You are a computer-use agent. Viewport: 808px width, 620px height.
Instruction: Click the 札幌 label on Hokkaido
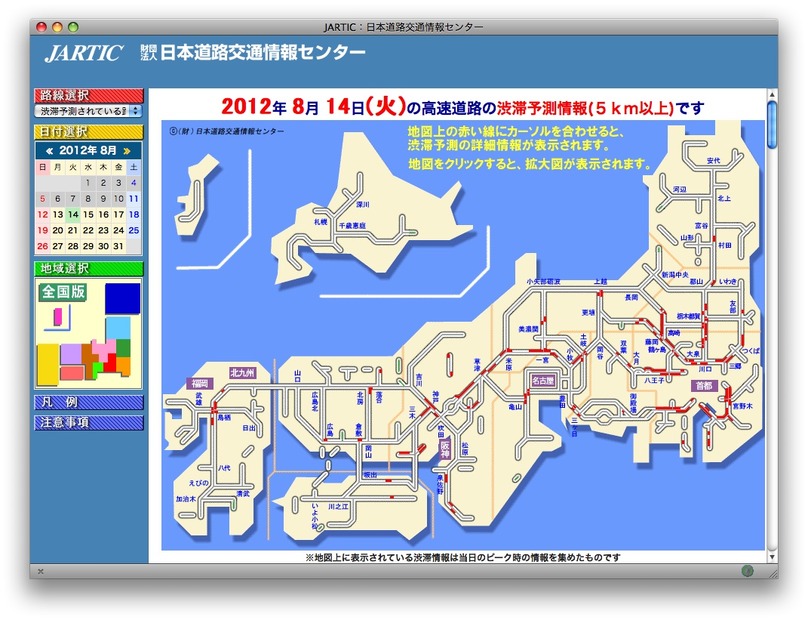pos(321,222)
